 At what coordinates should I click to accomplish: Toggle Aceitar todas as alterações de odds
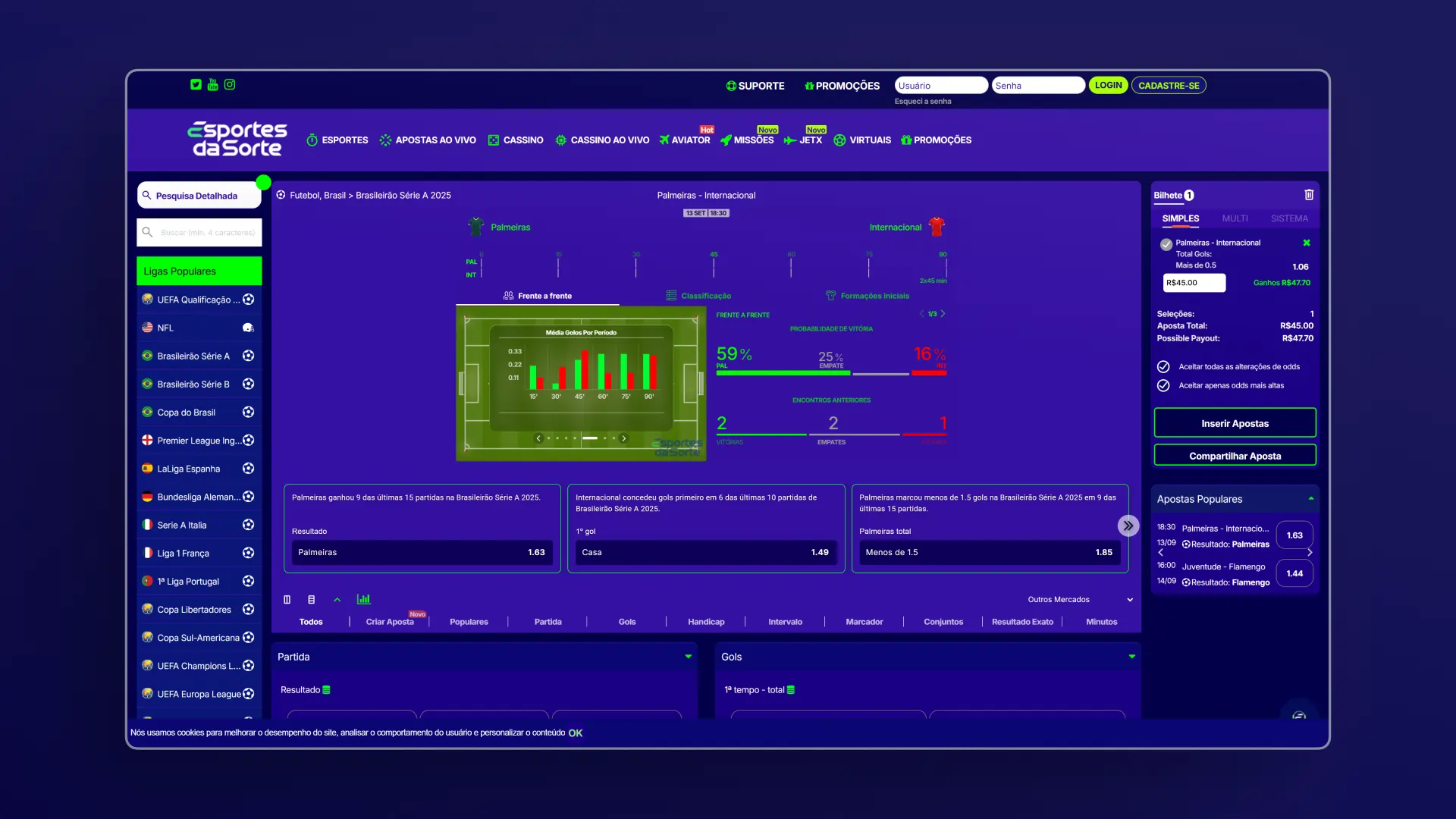pos(1163,367)
